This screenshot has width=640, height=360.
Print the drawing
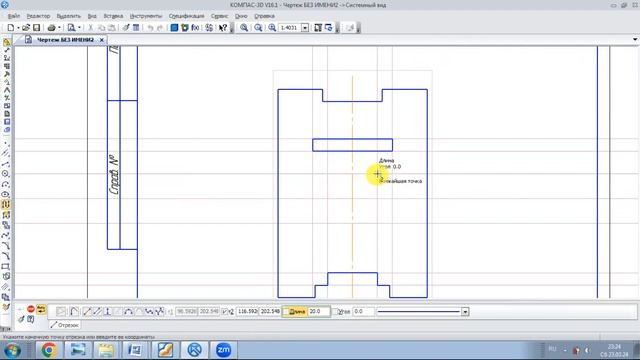tap(51, 28)
